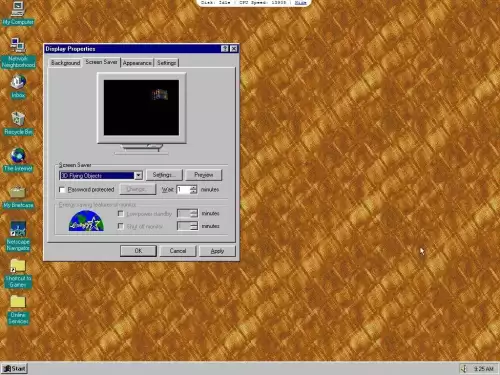This screenshot has height=375, width=500.
Task: Switch to the Background tab
Action: [66, 63]
